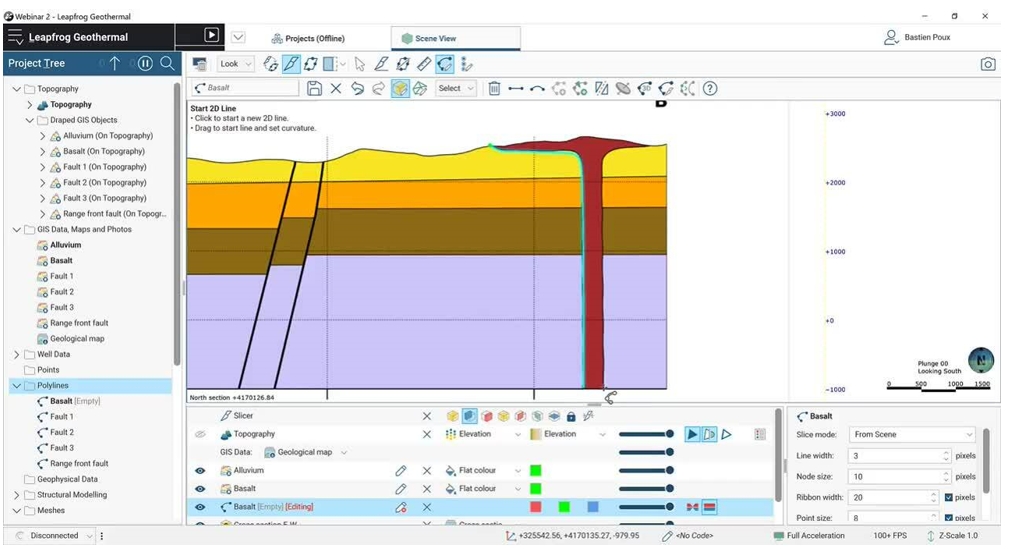Screen dimensions: 1010x549
Task: Select Fault 1 polyline in tree
Action: pos(62,417)
